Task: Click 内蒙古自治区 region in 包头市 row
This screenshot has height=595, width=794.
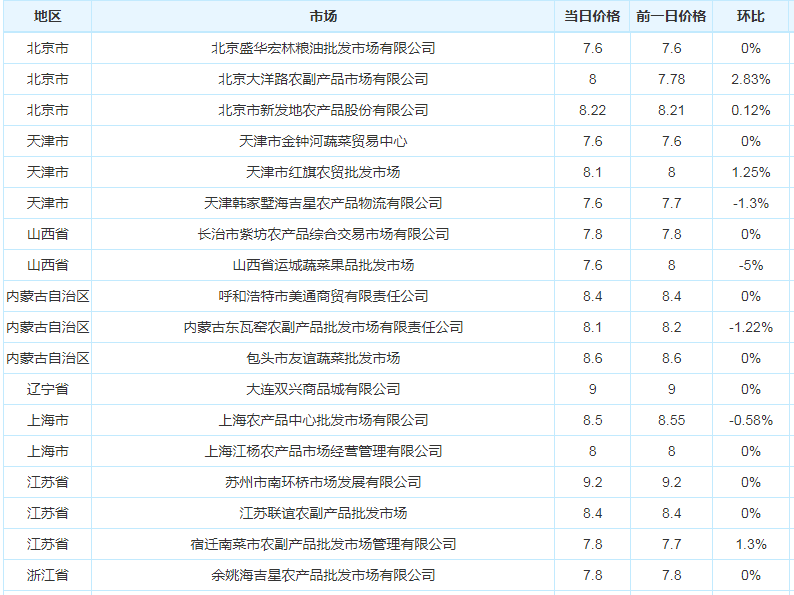Action: pos(48,358)
